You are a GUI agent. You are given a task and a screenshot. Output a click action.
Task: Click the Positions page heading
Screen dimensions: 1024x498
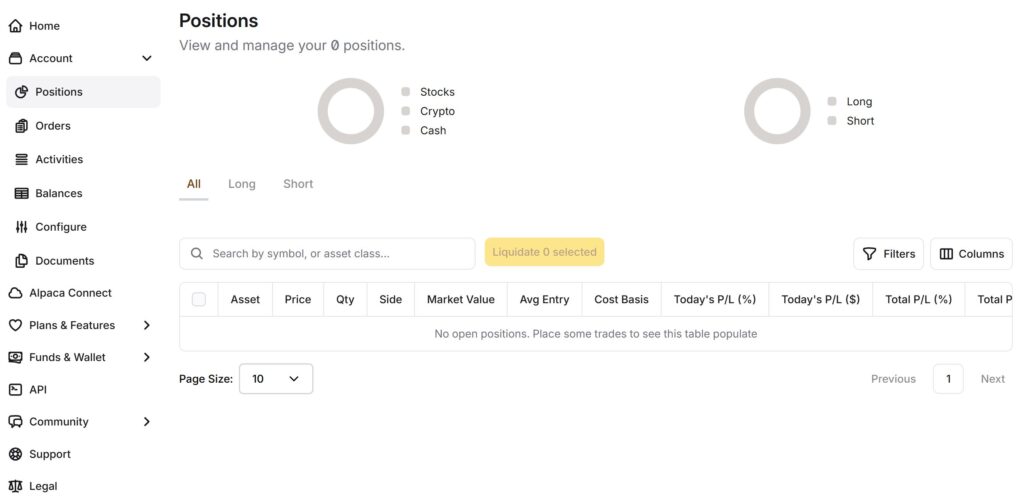219,21
